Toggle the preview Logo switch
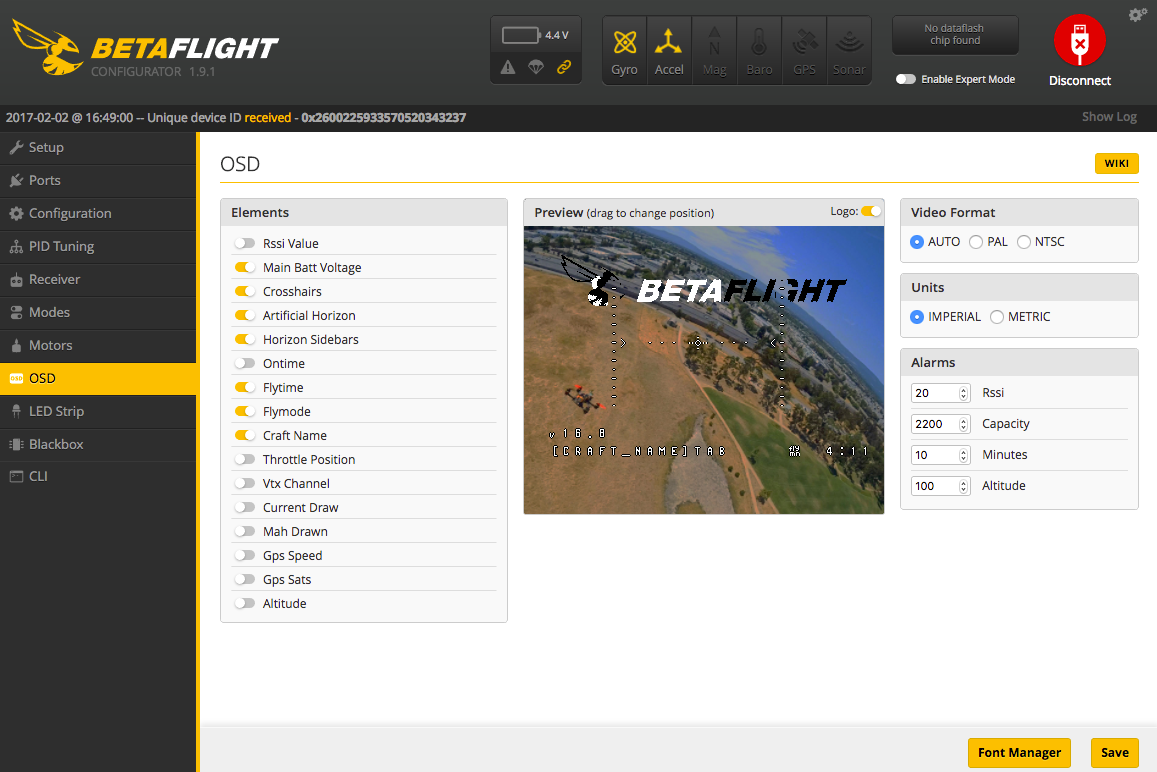The height and width of the screenshot is (772, 1157). 871,211
